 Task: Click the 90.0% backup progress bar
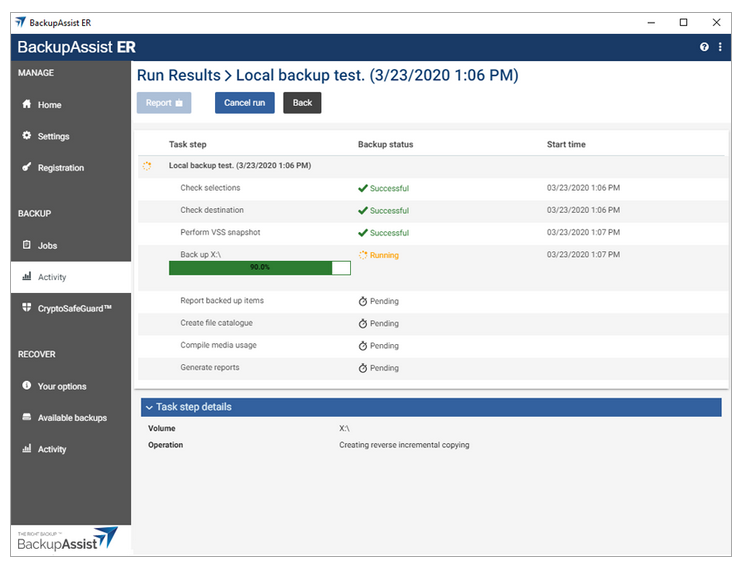tap(259, 268)
